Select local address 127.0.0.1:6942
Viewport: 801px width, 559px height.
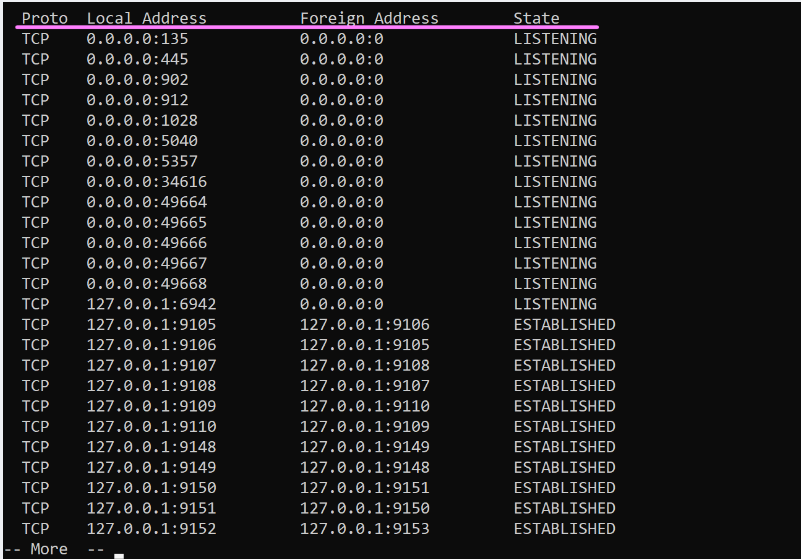tap(151, 305)
